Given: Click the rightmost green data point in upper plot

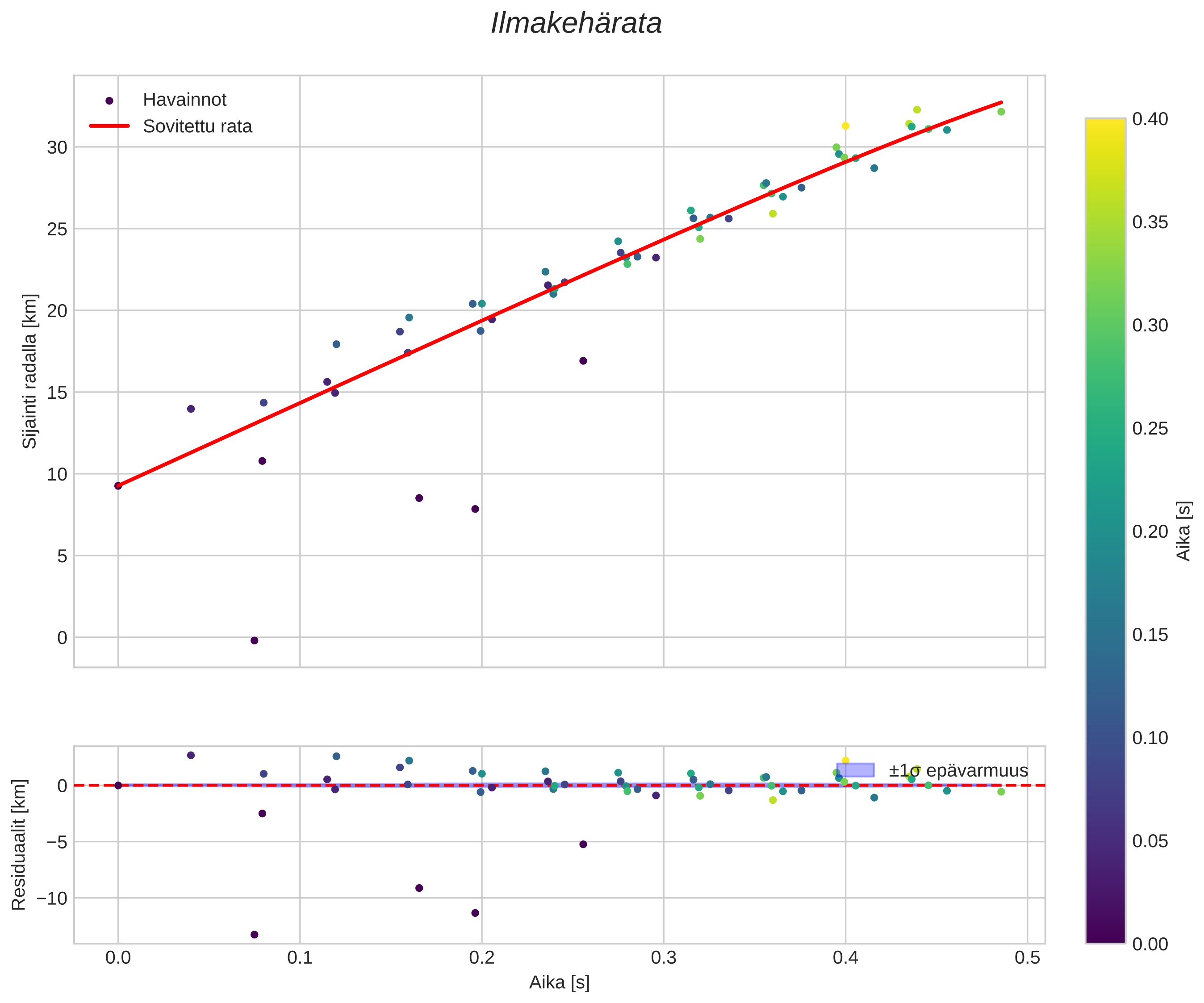Looking at the screenshot, I should tap(1001, 112).
